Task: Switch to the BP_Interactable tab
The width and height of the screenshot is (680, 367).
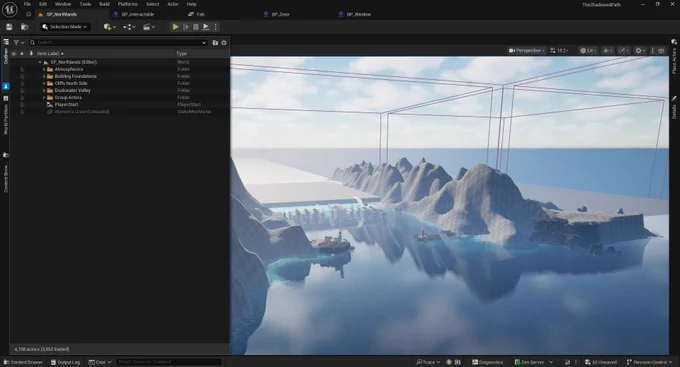Action: coord(137,14)
